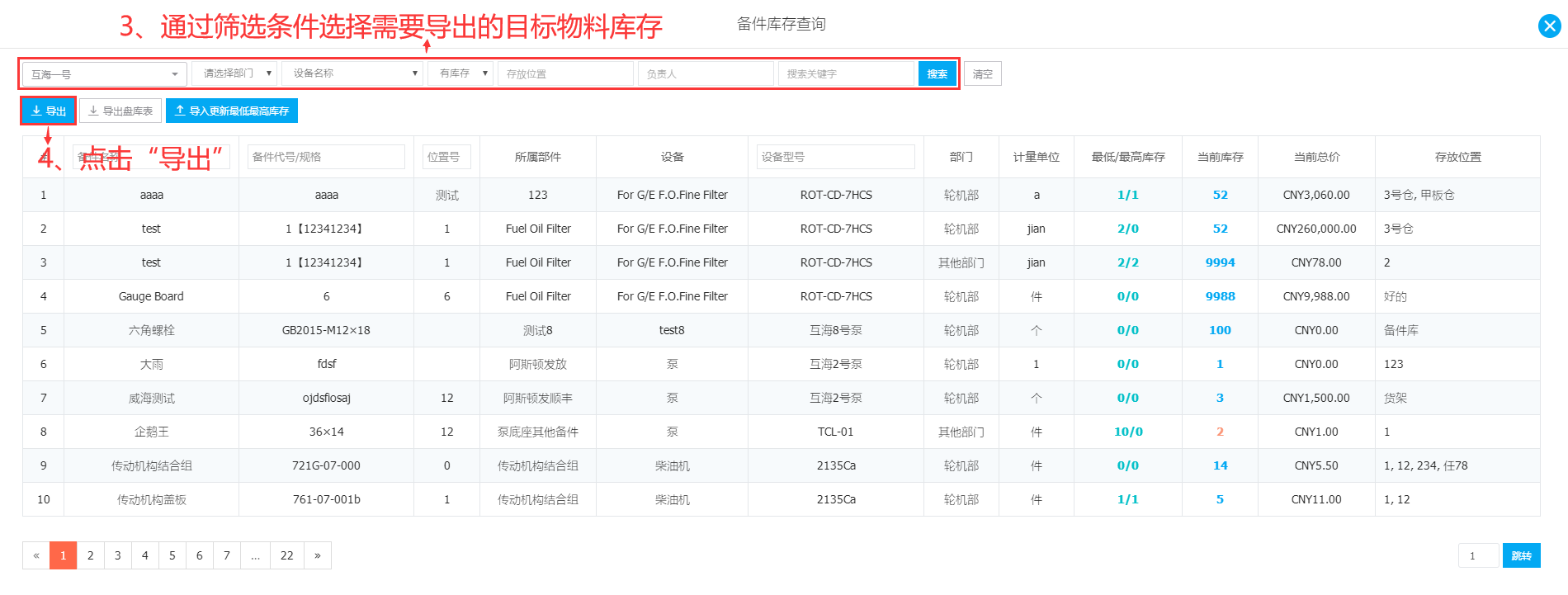
Task: Select page 1 in pagination
Action: (x=64, y=555)
